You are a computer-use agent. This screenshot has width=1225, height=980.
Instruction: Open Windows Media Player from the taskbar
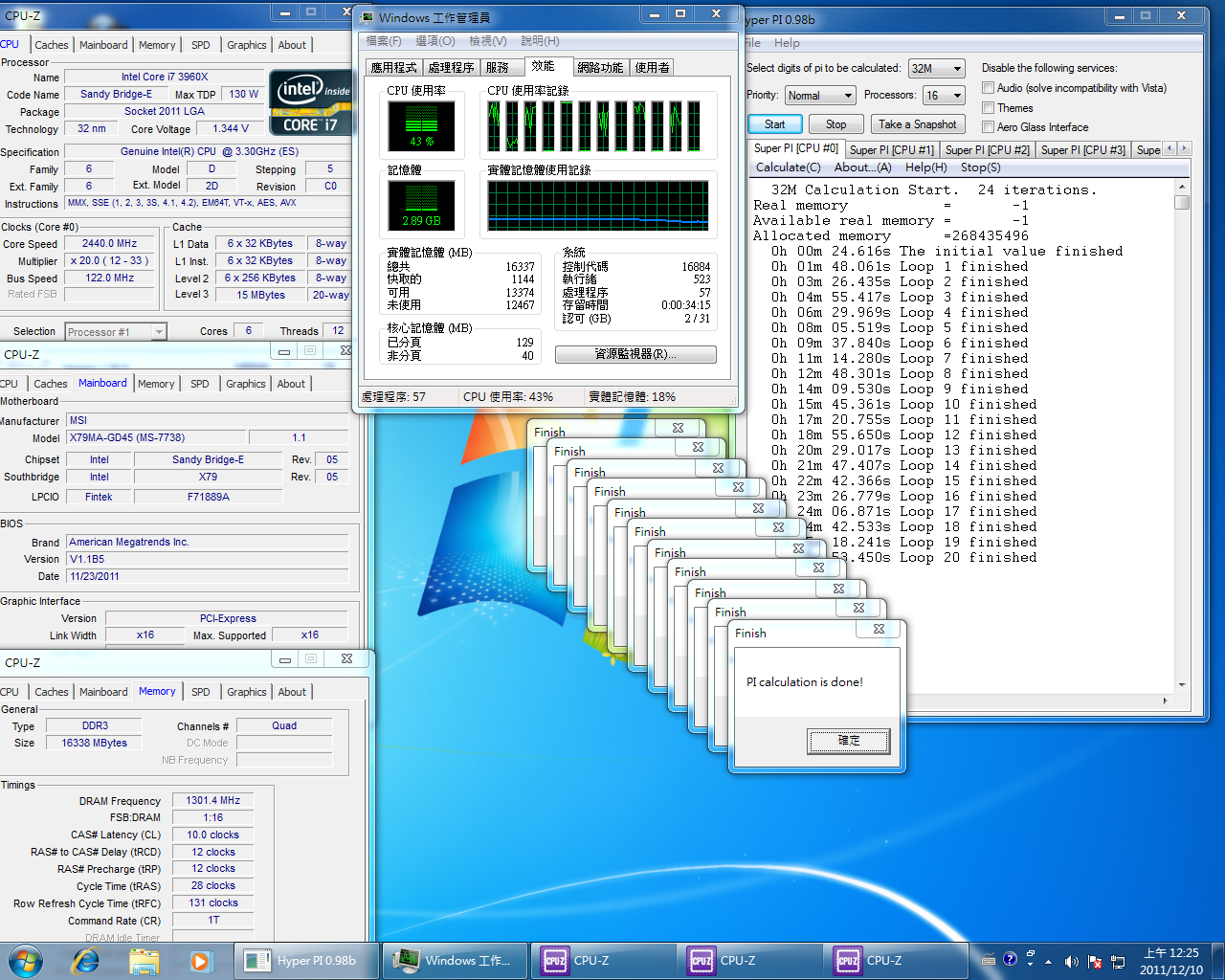pyautogui.click(x=200, y=961)
